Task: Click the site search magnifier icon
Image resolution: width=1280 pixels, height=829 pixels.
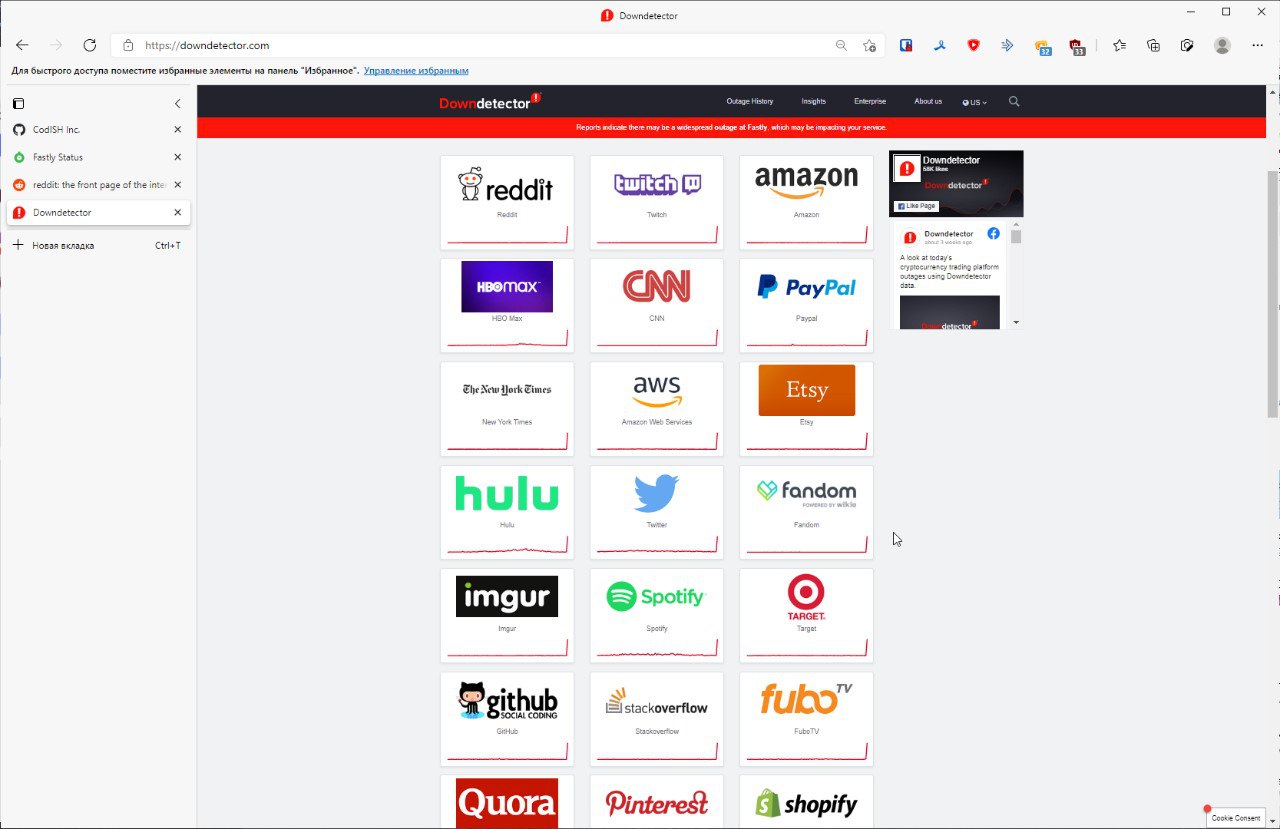Action: coord(1014,101)
